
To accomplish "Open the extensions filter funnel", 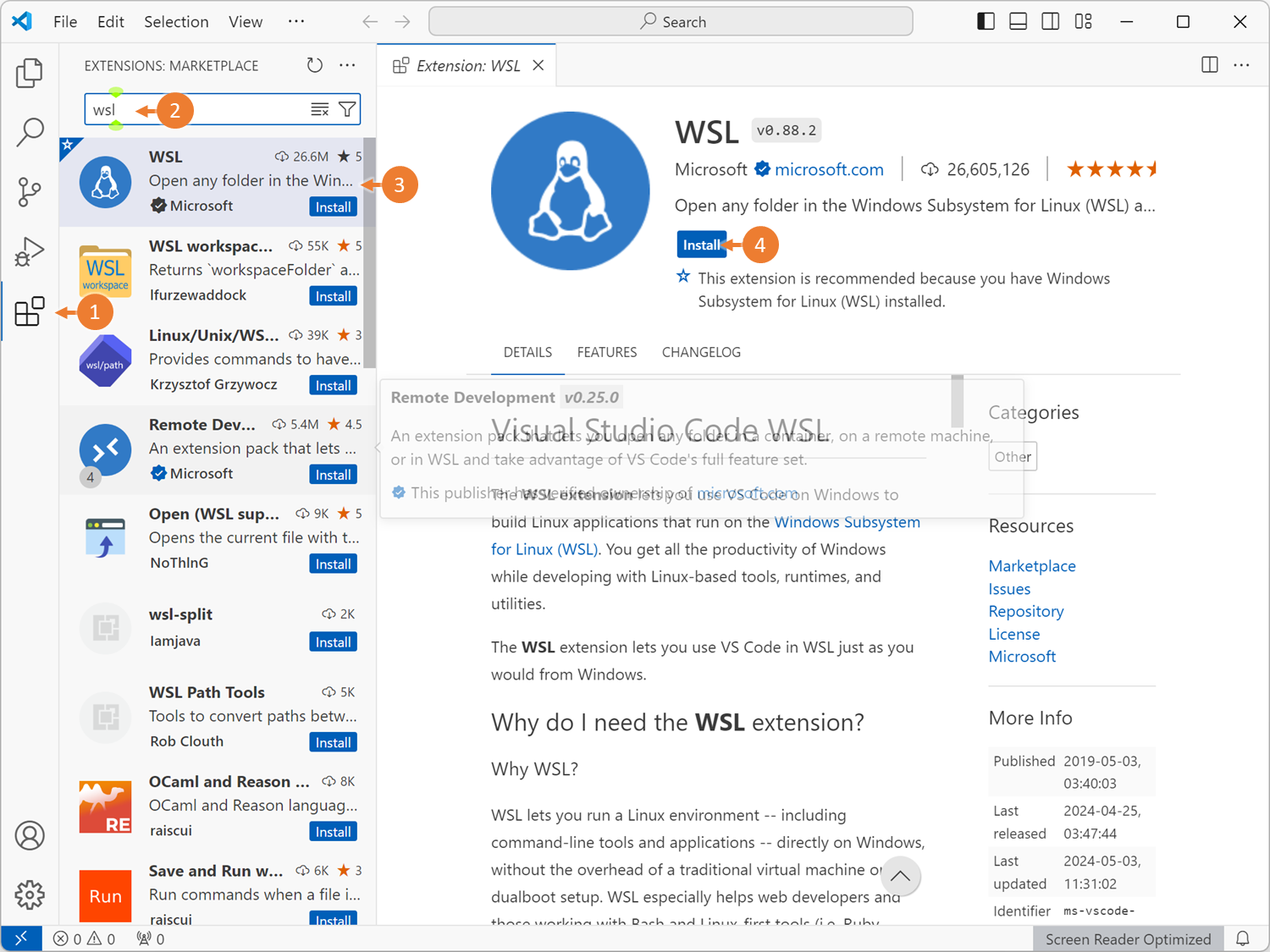I will tap(347, 109).
